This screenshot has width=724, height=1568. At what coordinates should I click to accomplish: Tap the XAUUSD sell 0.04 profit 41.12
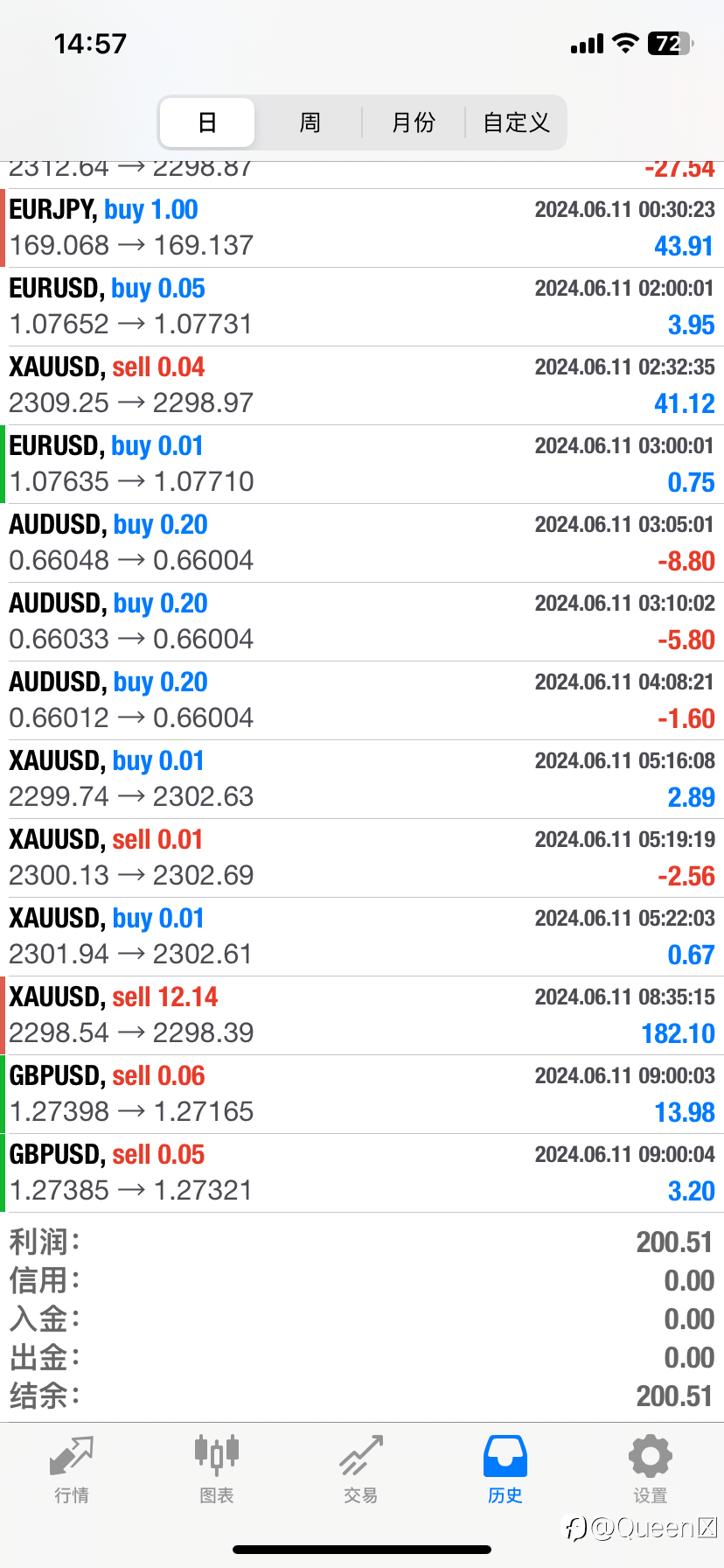[x=362, y=385]
